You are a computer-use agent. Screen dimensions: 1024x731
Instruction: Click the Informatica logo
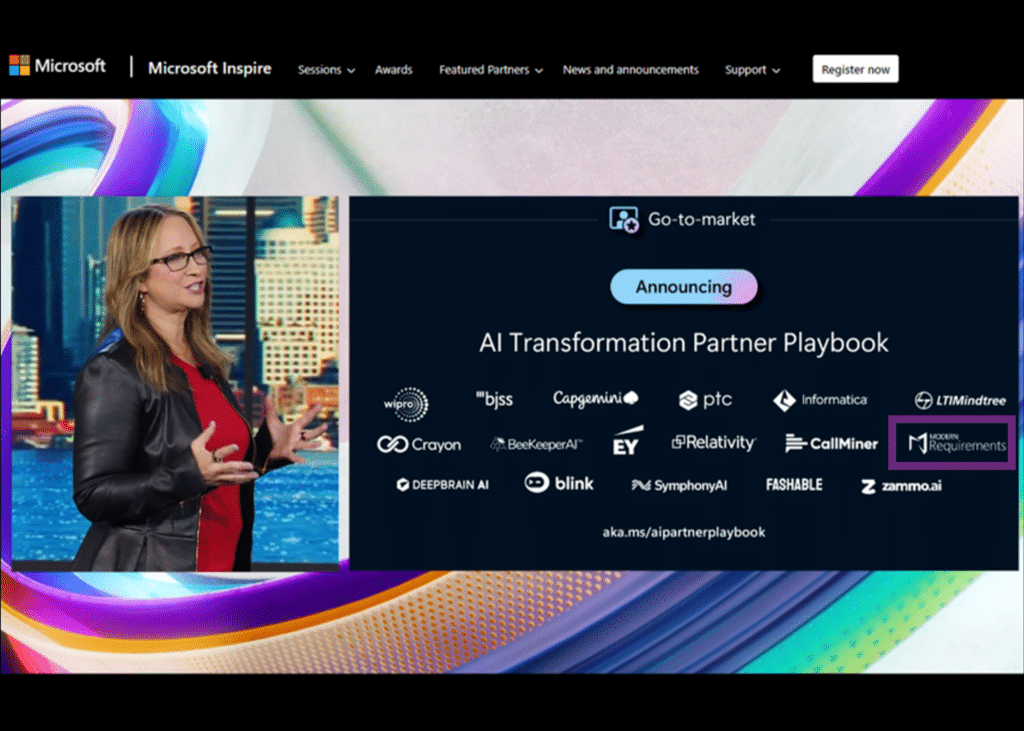(x=820, y=400)
